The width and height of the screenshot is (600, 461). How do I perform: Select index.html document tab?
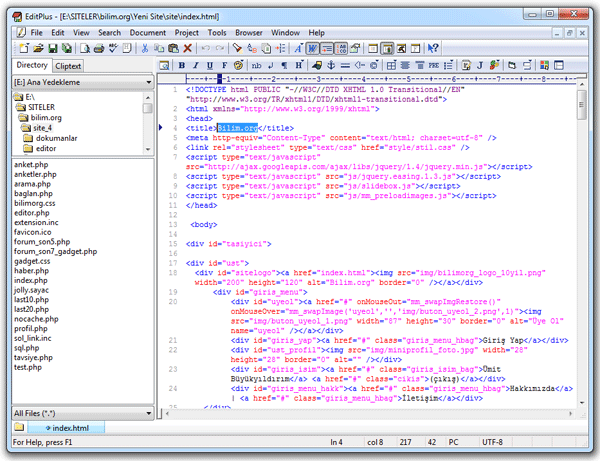tap(67, 428)
